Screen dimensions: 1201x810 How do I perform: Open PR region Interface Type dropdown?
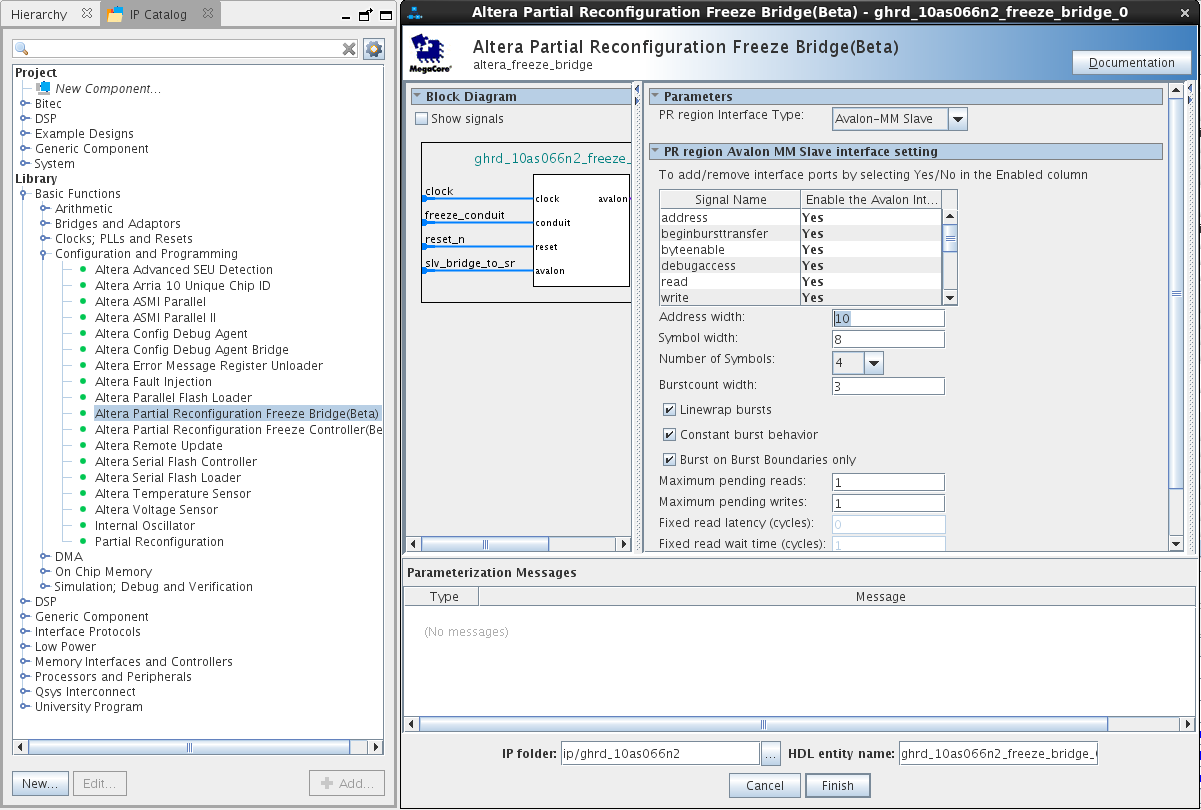point(957,119)
